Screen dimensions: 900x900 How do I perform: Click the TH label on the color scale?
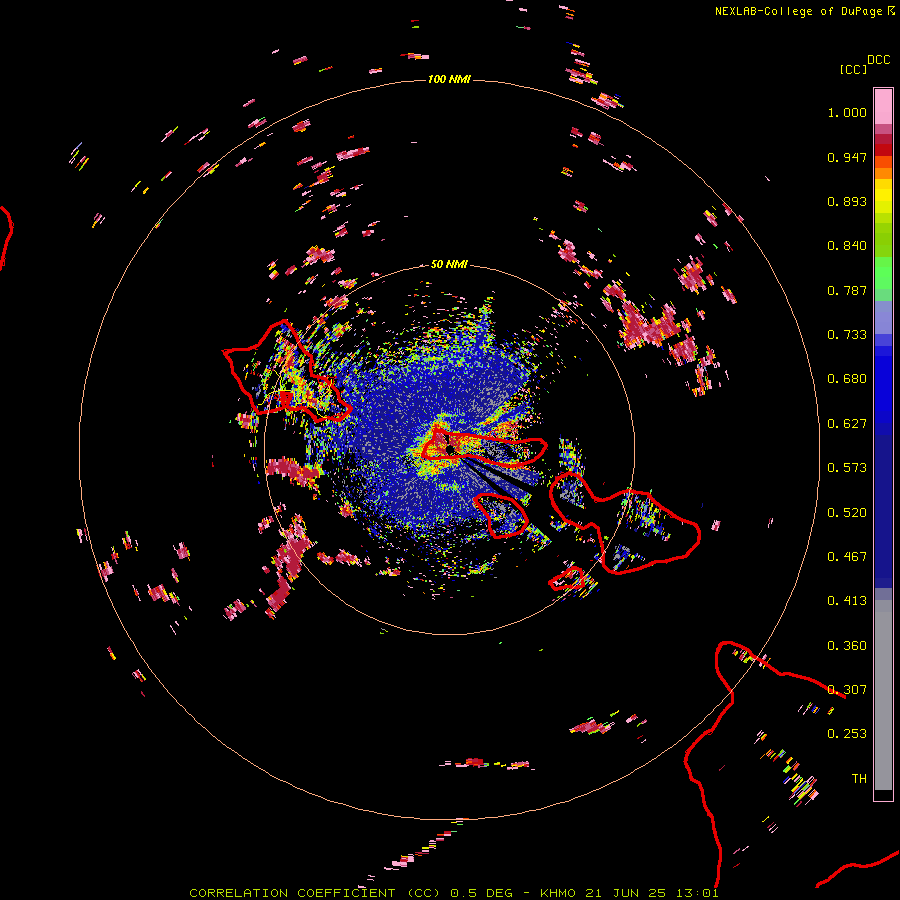point(859,779)
